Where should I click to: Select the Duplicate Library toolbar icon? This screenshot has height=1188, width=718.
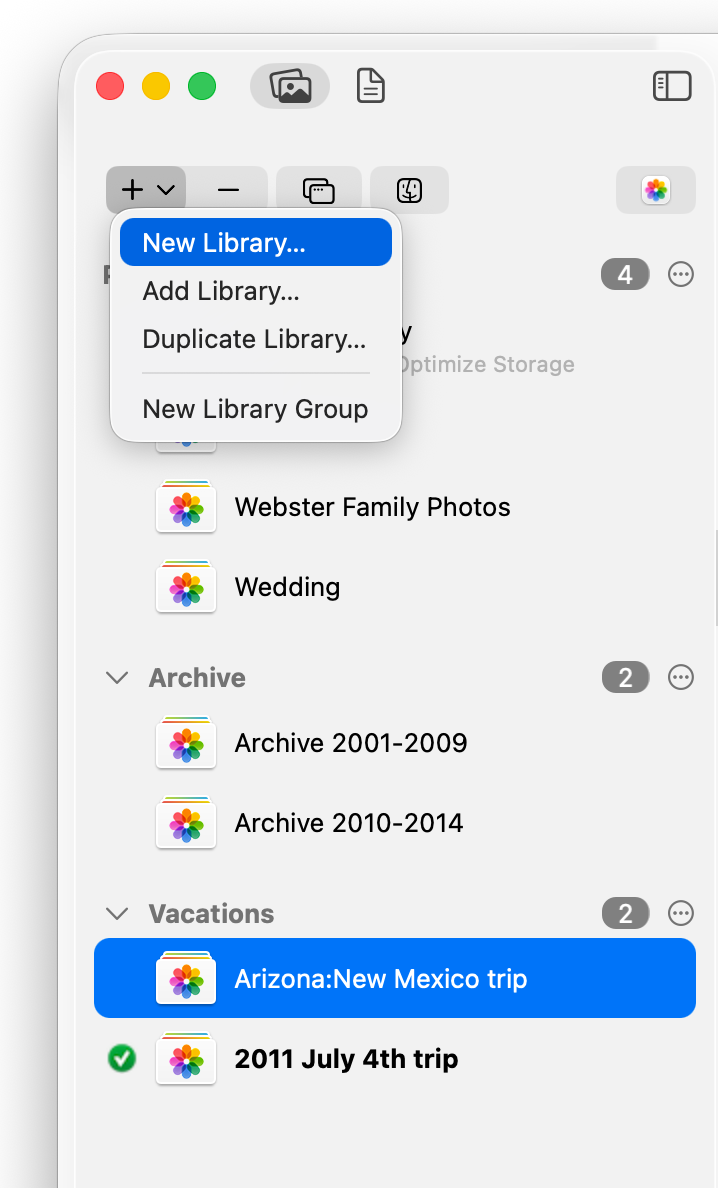click(318, 189)
